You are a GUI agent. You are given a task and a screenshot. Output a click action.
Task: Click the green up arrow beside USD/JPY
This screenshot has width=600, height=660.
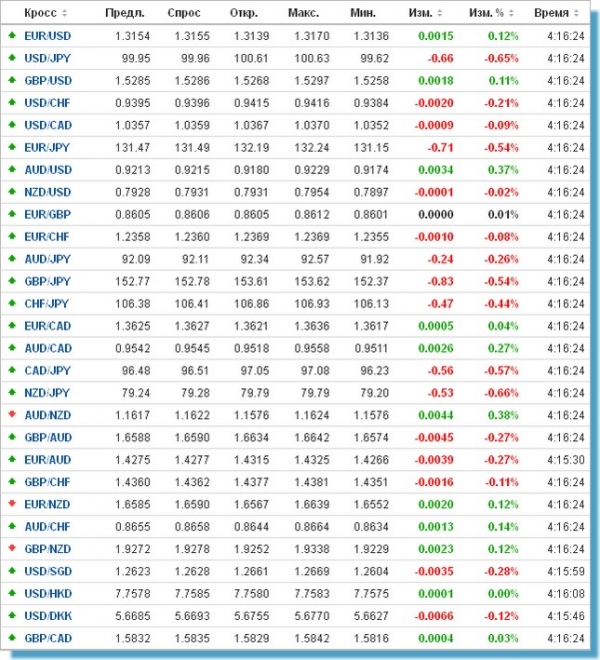[12, 58]
